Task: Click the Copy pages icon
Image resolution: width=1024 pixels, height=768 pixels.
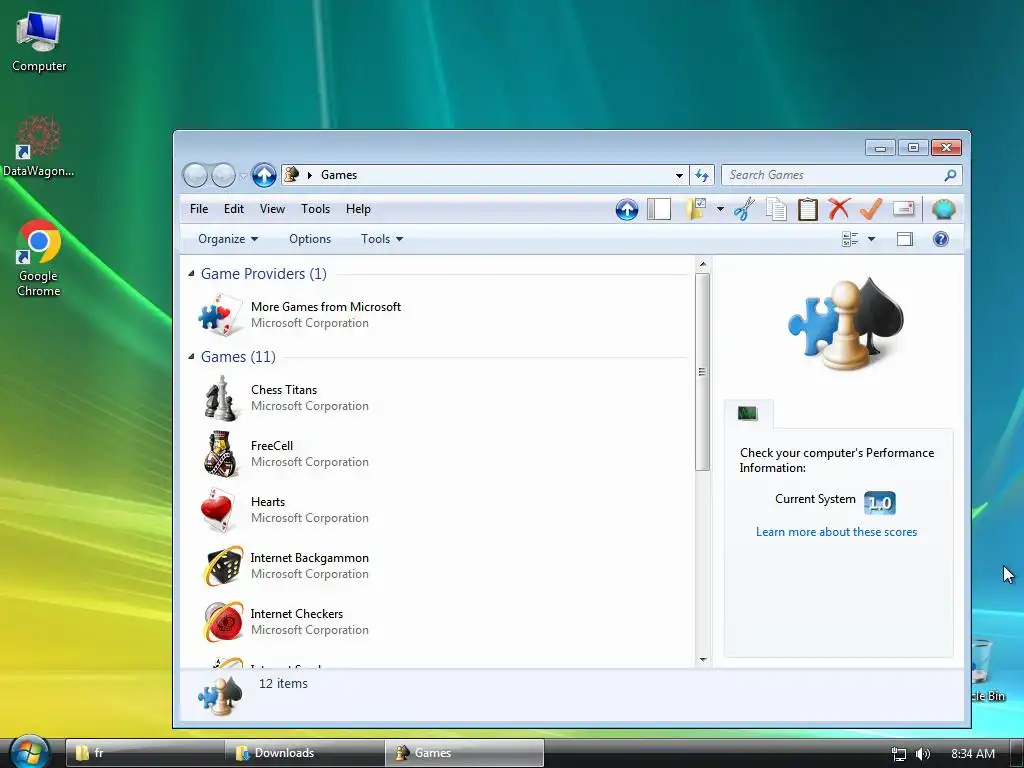Action: pyautogui.click(x=776, y=209)
